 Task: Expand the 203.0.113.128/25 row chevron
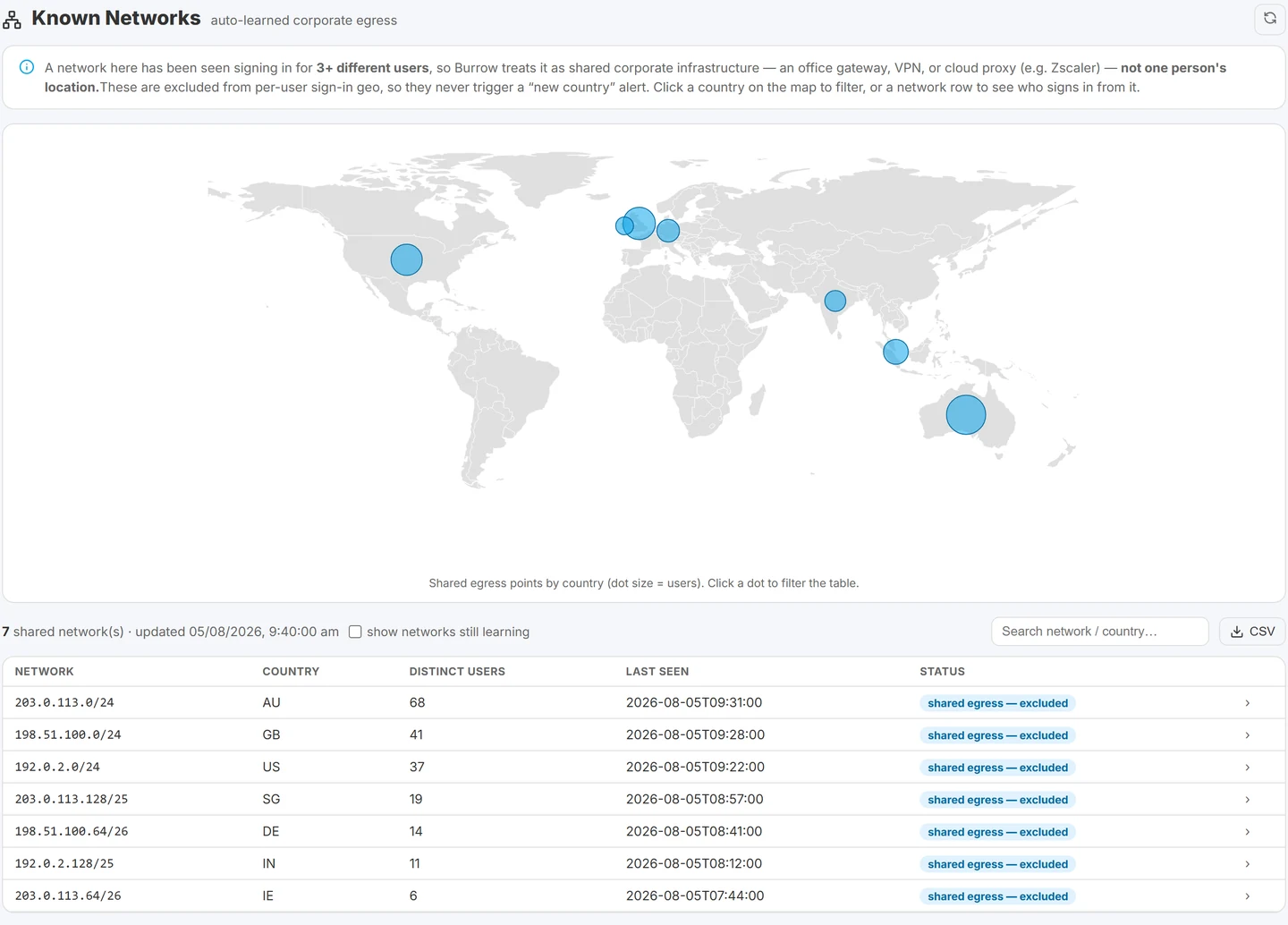point(1247,800)
